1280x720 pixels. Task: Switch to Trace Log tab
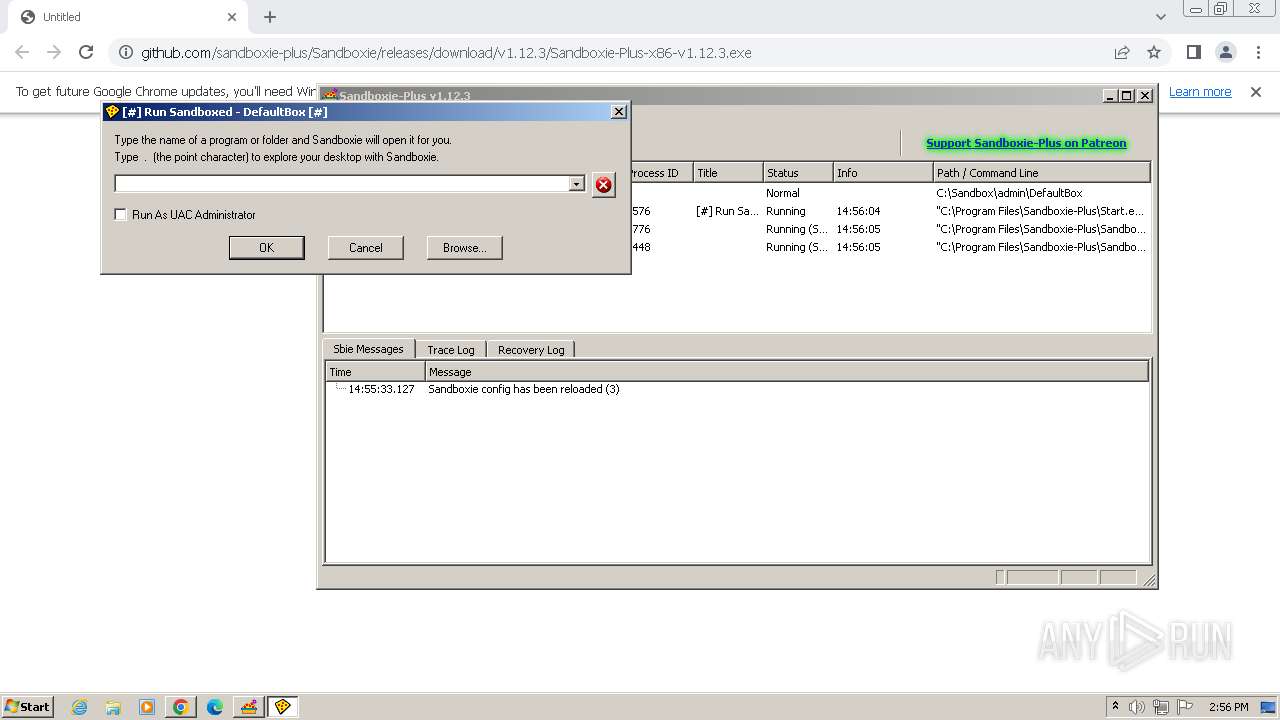(450, 350)
